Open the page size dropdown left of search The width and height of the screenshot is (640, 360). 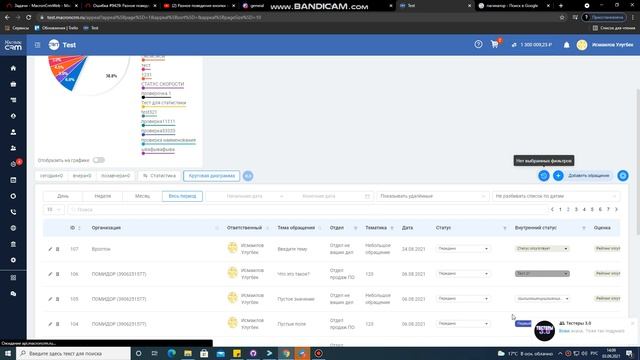pos(53,210)
